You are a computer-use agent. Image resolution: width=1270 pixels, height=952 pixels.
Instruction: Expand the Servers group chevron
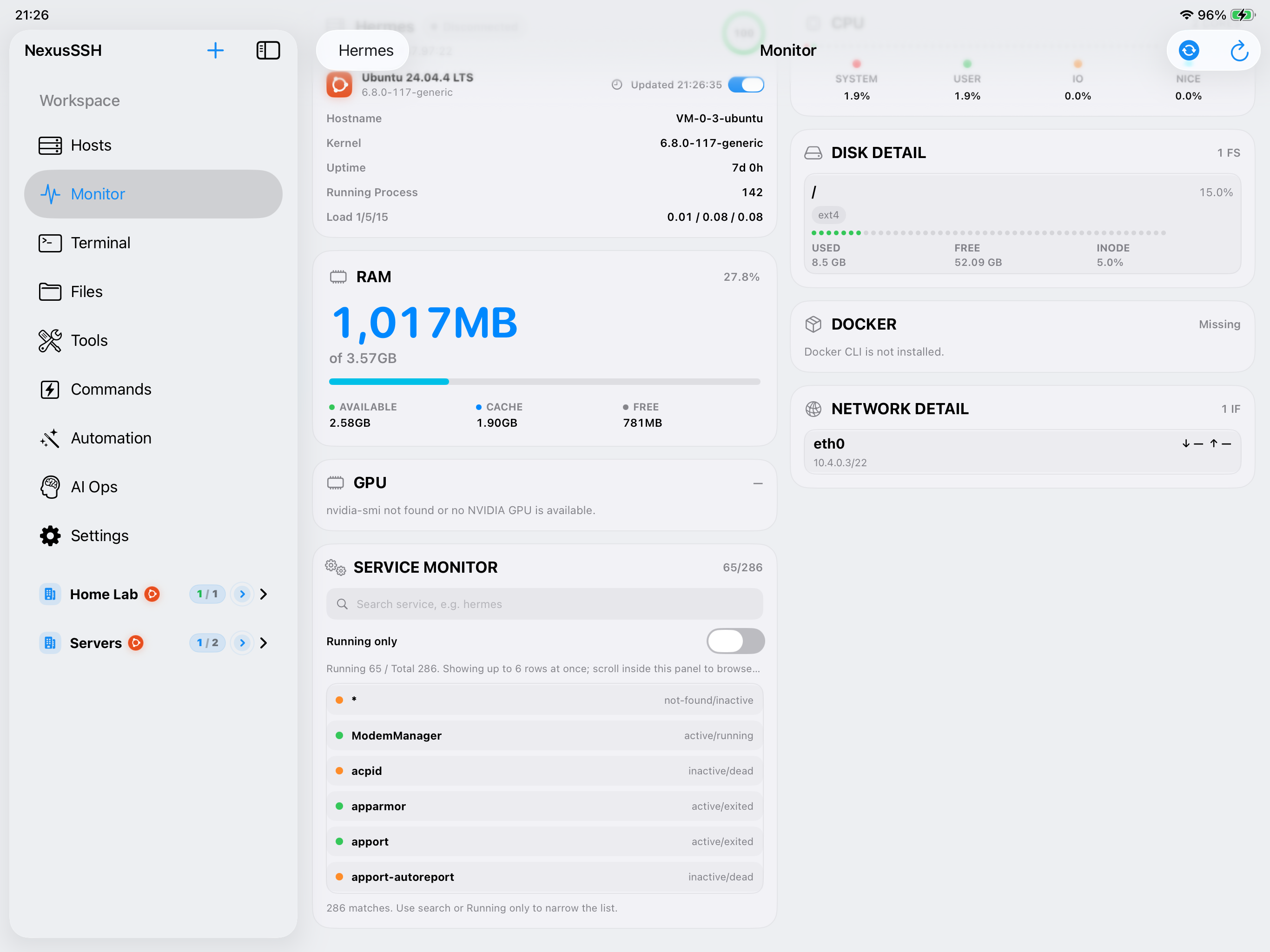[x=264, y=643]
